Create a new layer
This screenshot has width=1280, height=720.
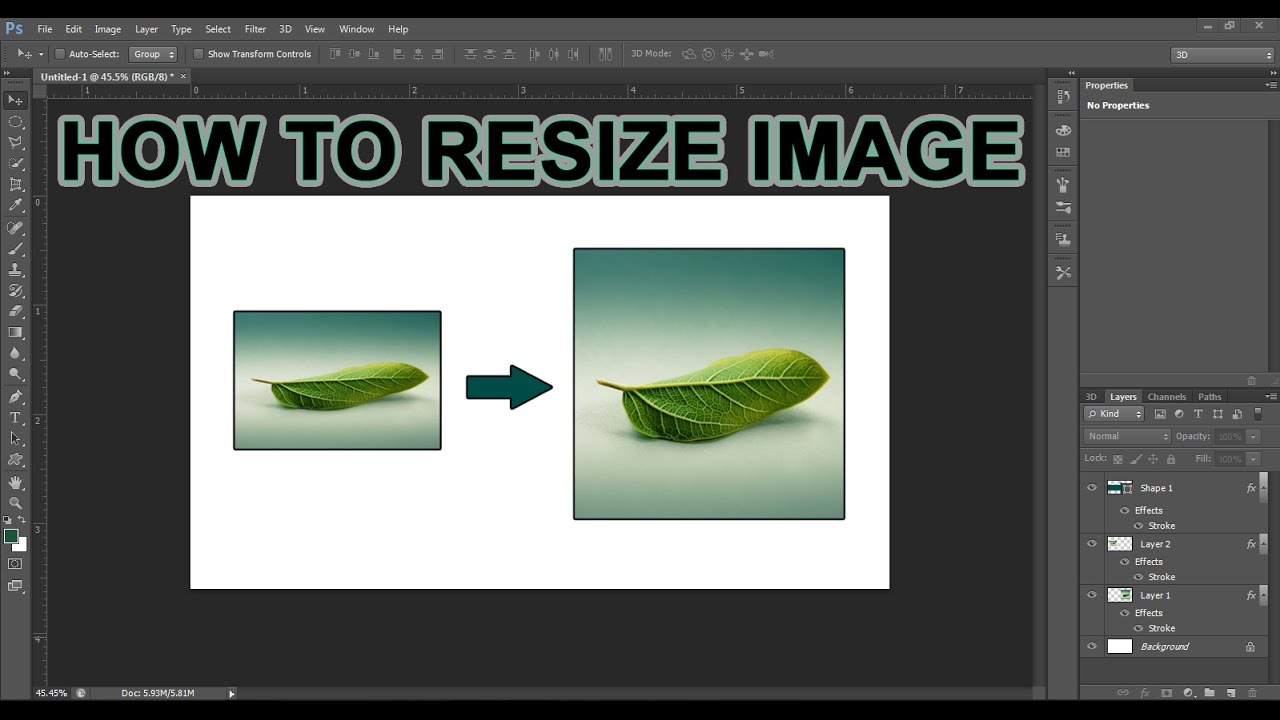[1231, 693]
